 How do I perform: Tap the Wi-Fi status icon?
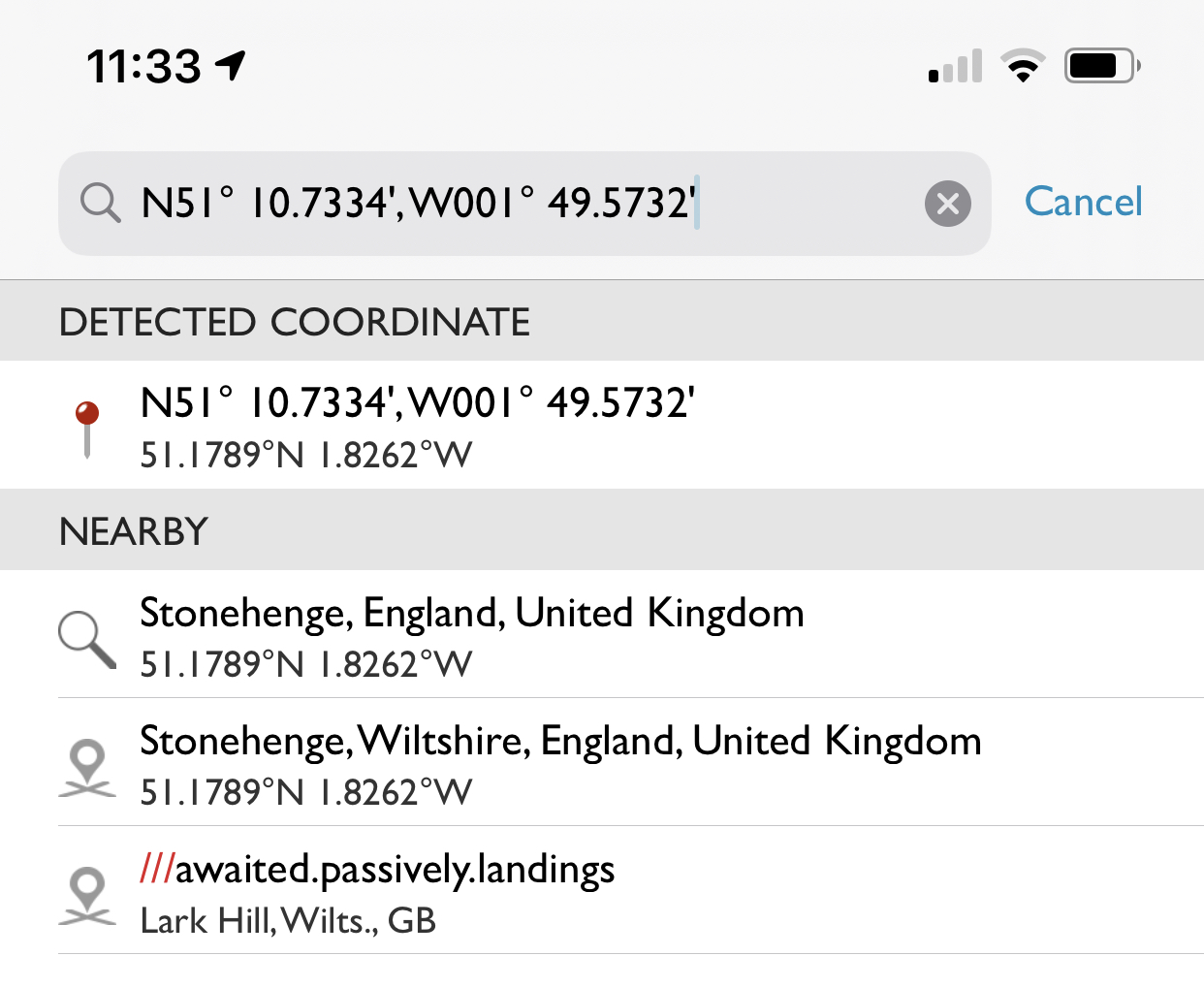pyautogui.click(x=1023, y=66)
